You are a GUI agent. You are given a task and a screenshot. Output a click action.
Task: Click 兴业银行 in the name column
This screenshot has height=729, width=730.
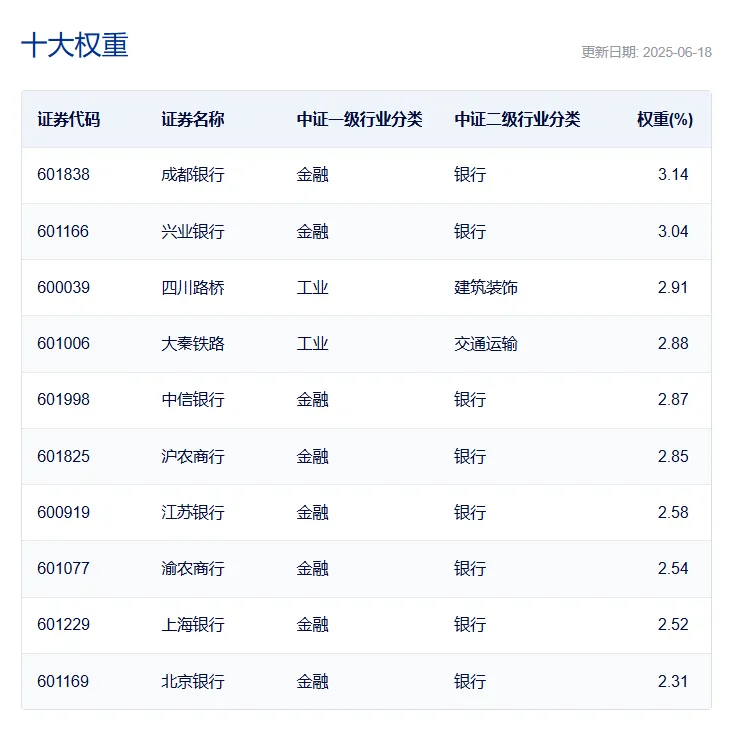click(192, 231)
